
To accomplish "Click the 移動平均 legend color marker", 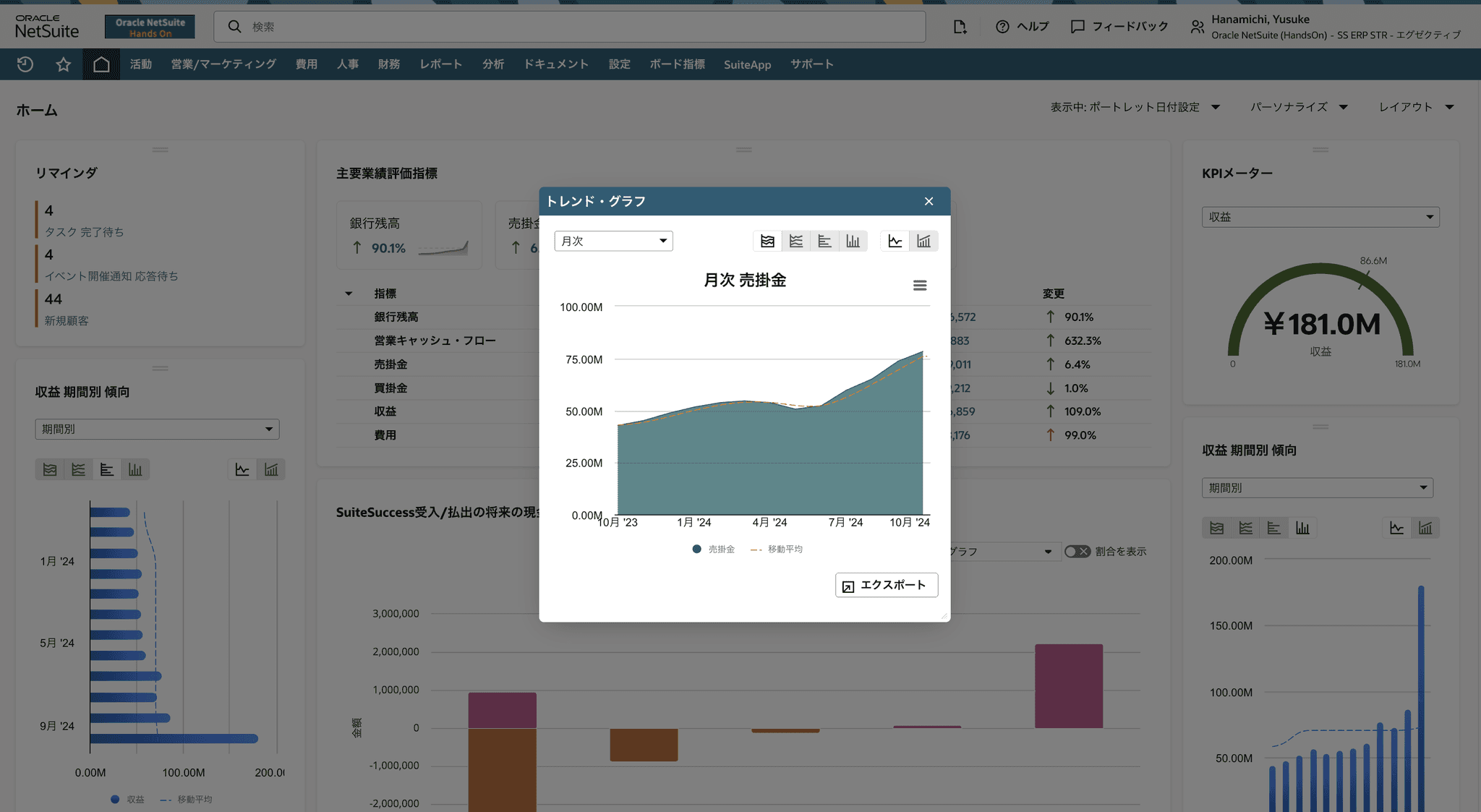I will (x=756, y=550).
